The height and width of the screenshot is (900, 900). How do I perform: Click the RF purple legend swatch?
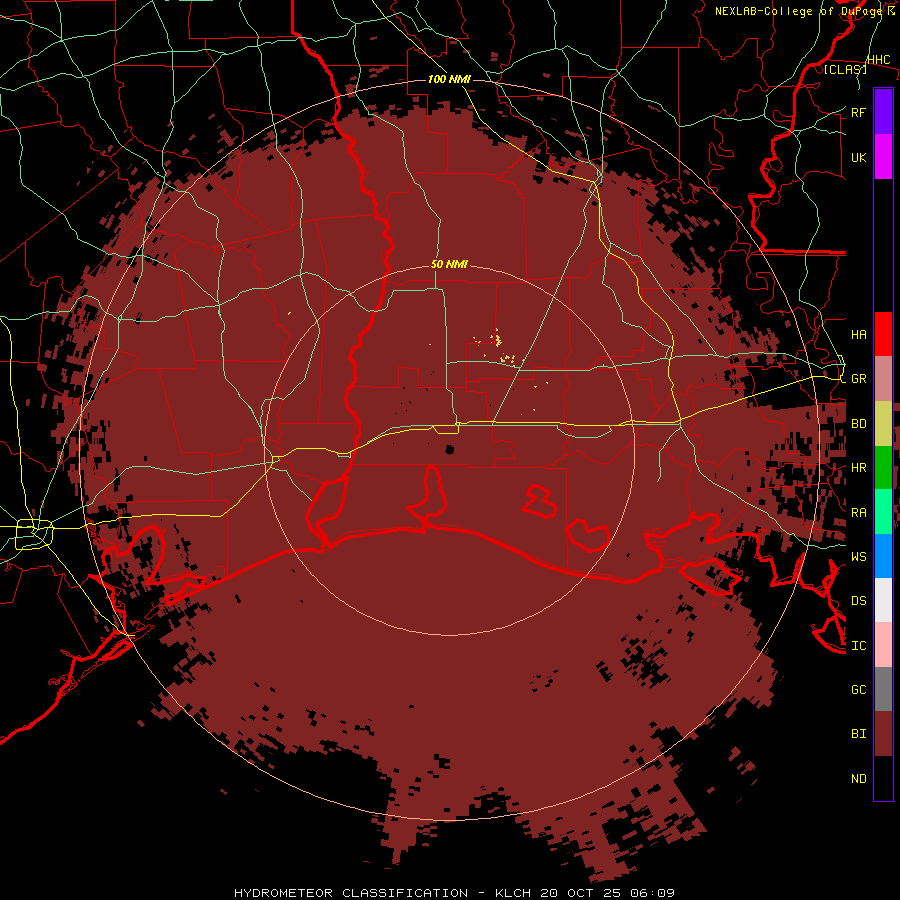point(883,111)
